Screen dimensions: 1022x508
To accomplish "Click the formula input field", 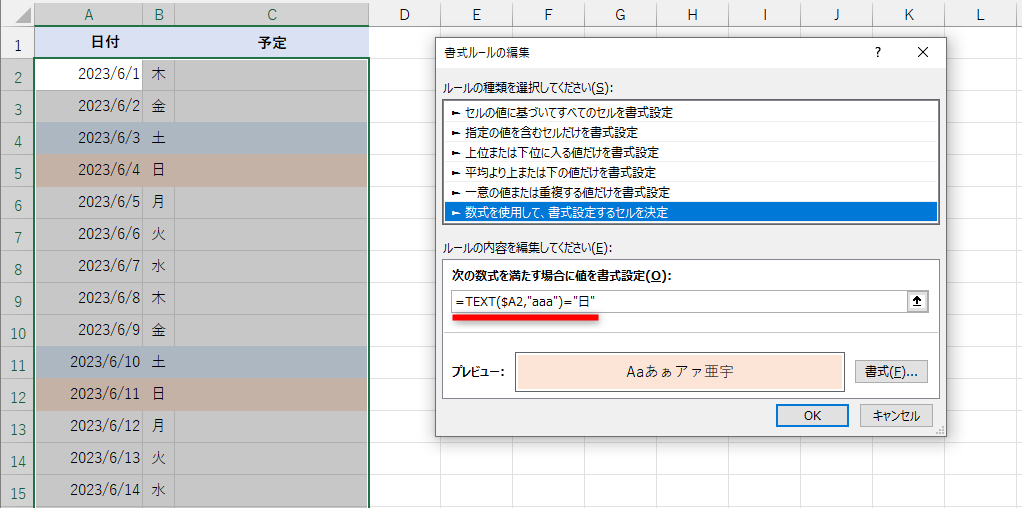I will coord(679,301).
